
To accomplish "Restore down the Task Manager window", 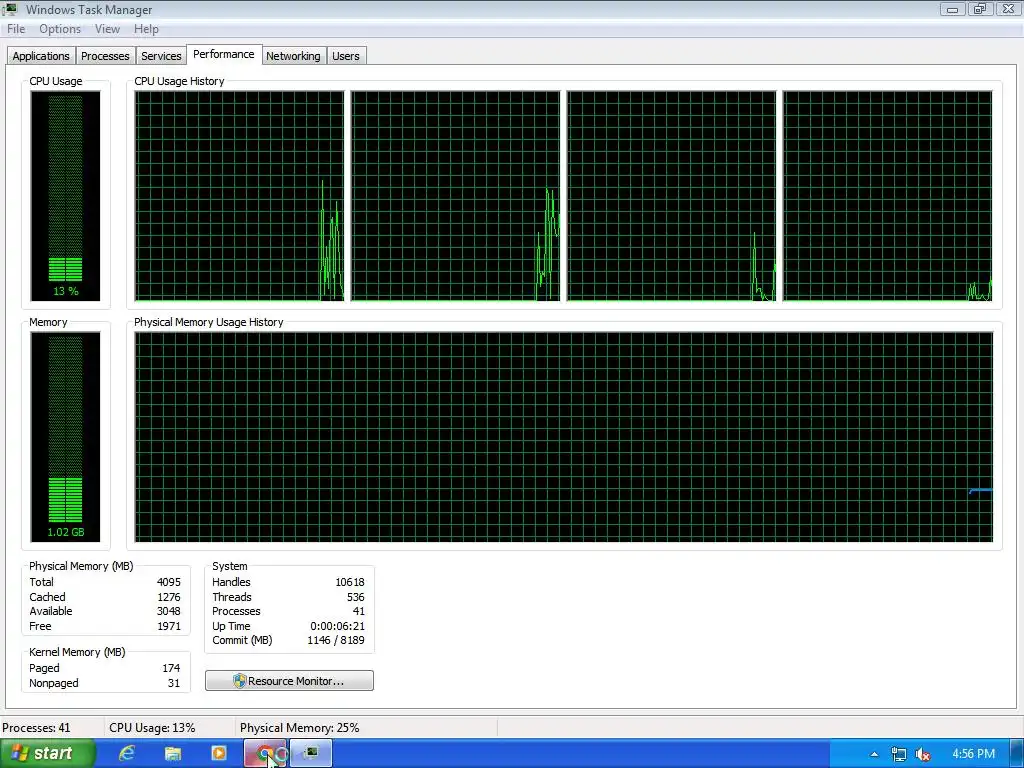I will click(x=980, y=9).
